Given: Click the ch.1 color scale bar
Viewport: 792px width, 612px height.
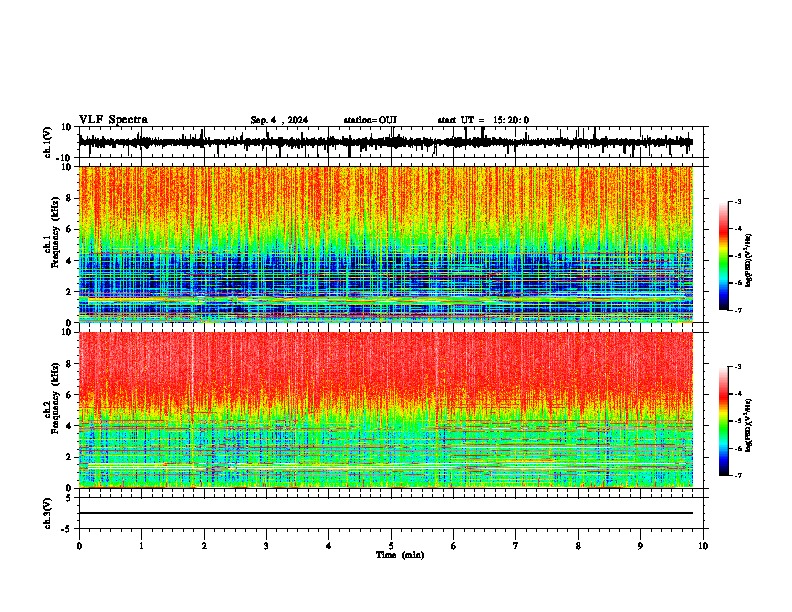Looking at the screenshot, I should click(x=723, y=256).
